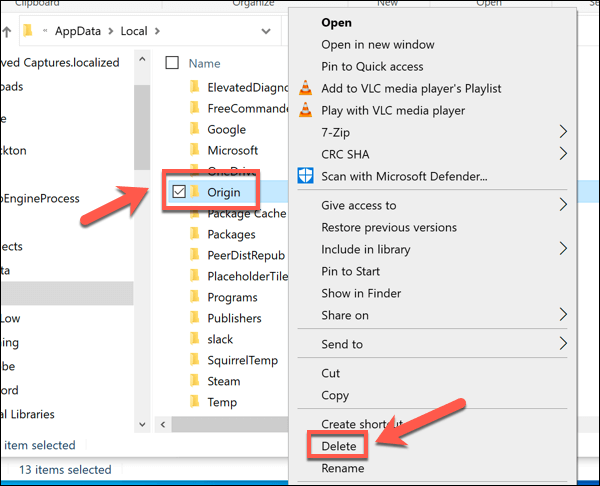Uncheck the Origin folder checkbox

179,191
